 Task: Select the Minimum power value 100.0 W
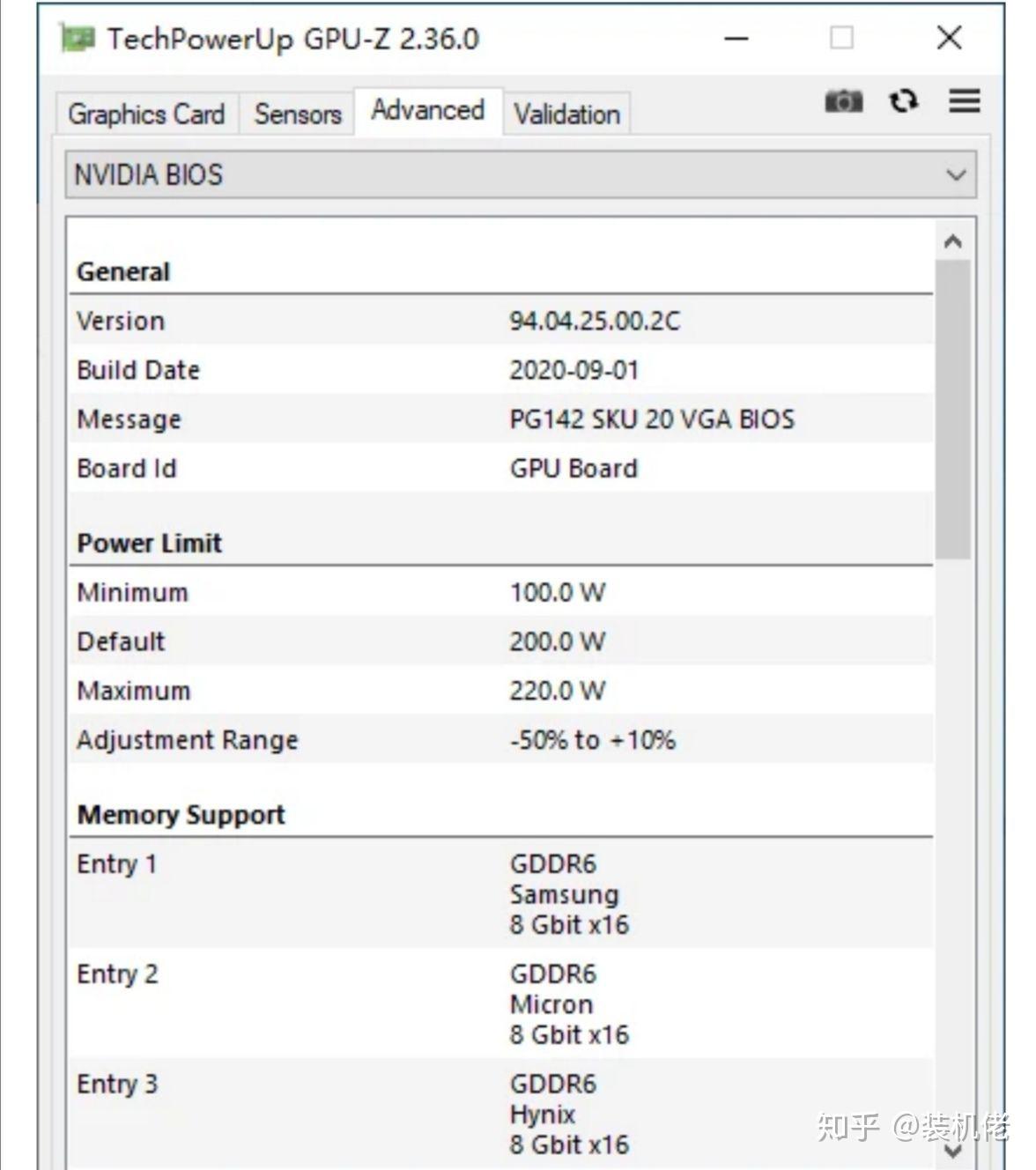tap(558, 592)
